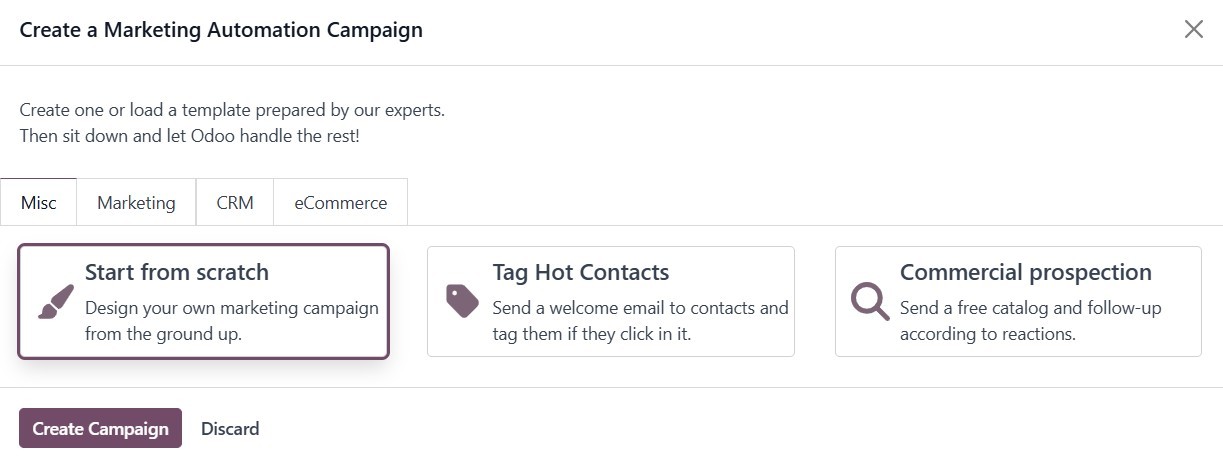Click 'Send a free catalog and follow-up' description
The width and height of the screenshot is (1223, 464).
click(1030, 308)
